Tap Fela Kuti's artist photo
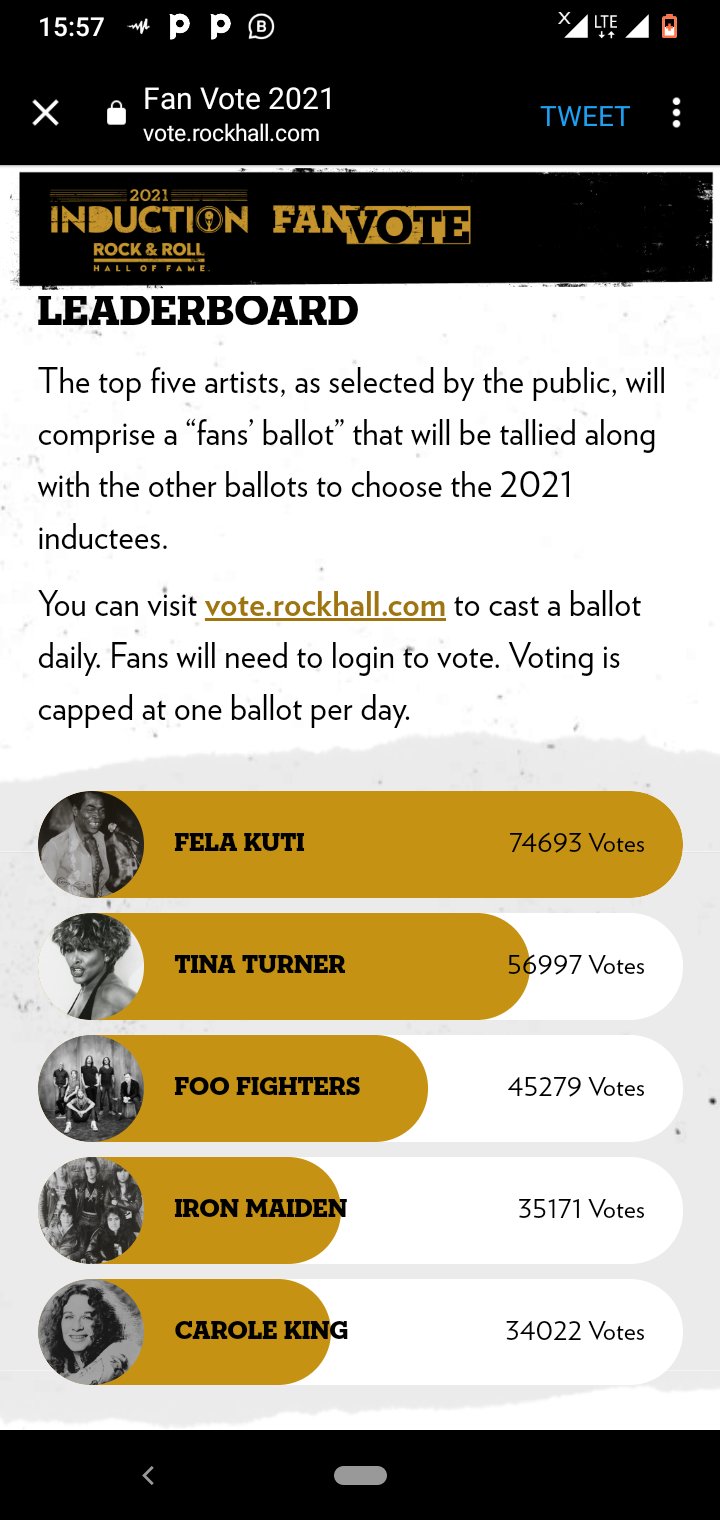This screenshot has height=1520, width=720. pos(91,844)
